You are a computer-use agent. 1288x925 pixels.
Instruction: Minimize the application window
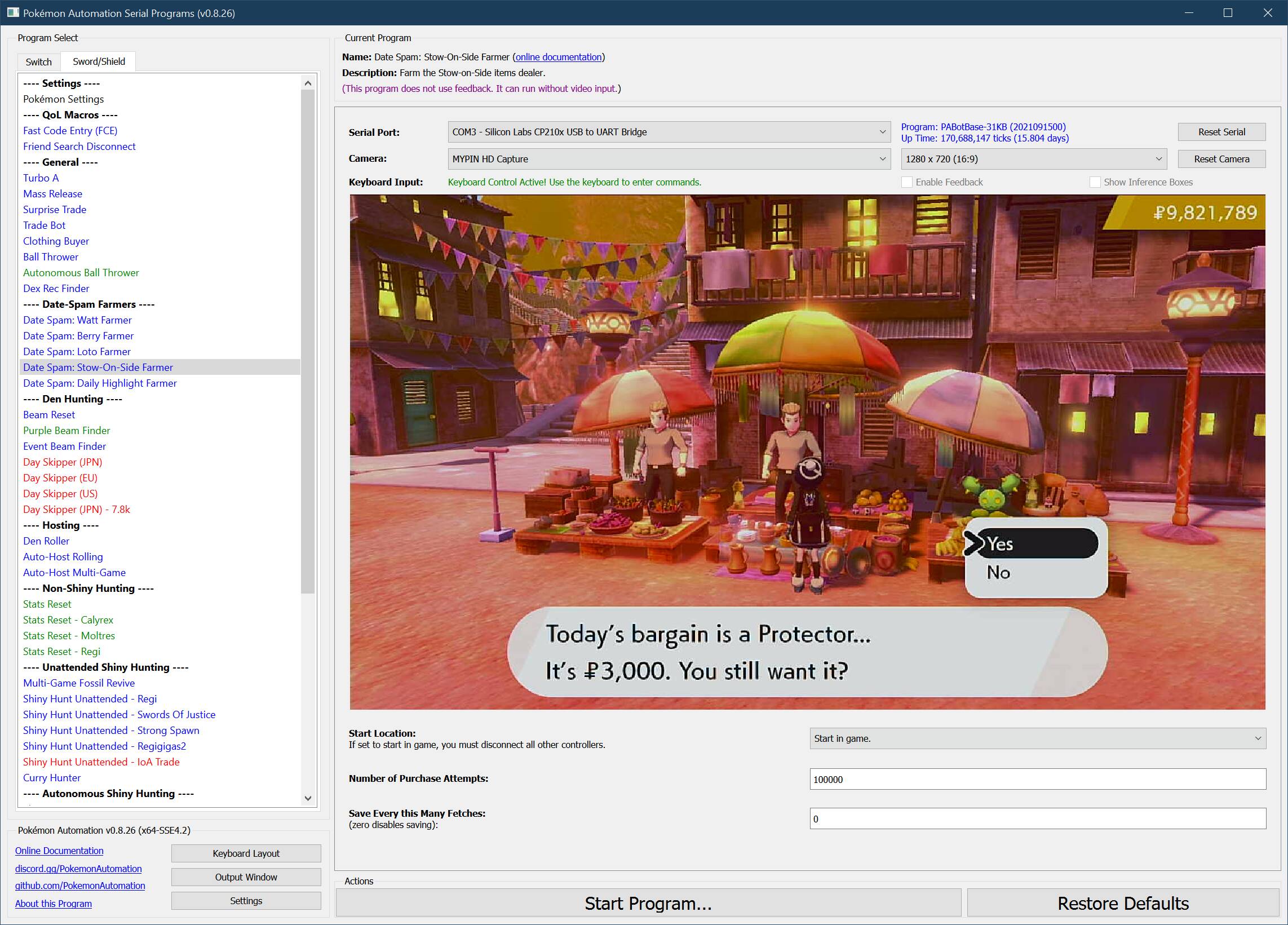1188,12
